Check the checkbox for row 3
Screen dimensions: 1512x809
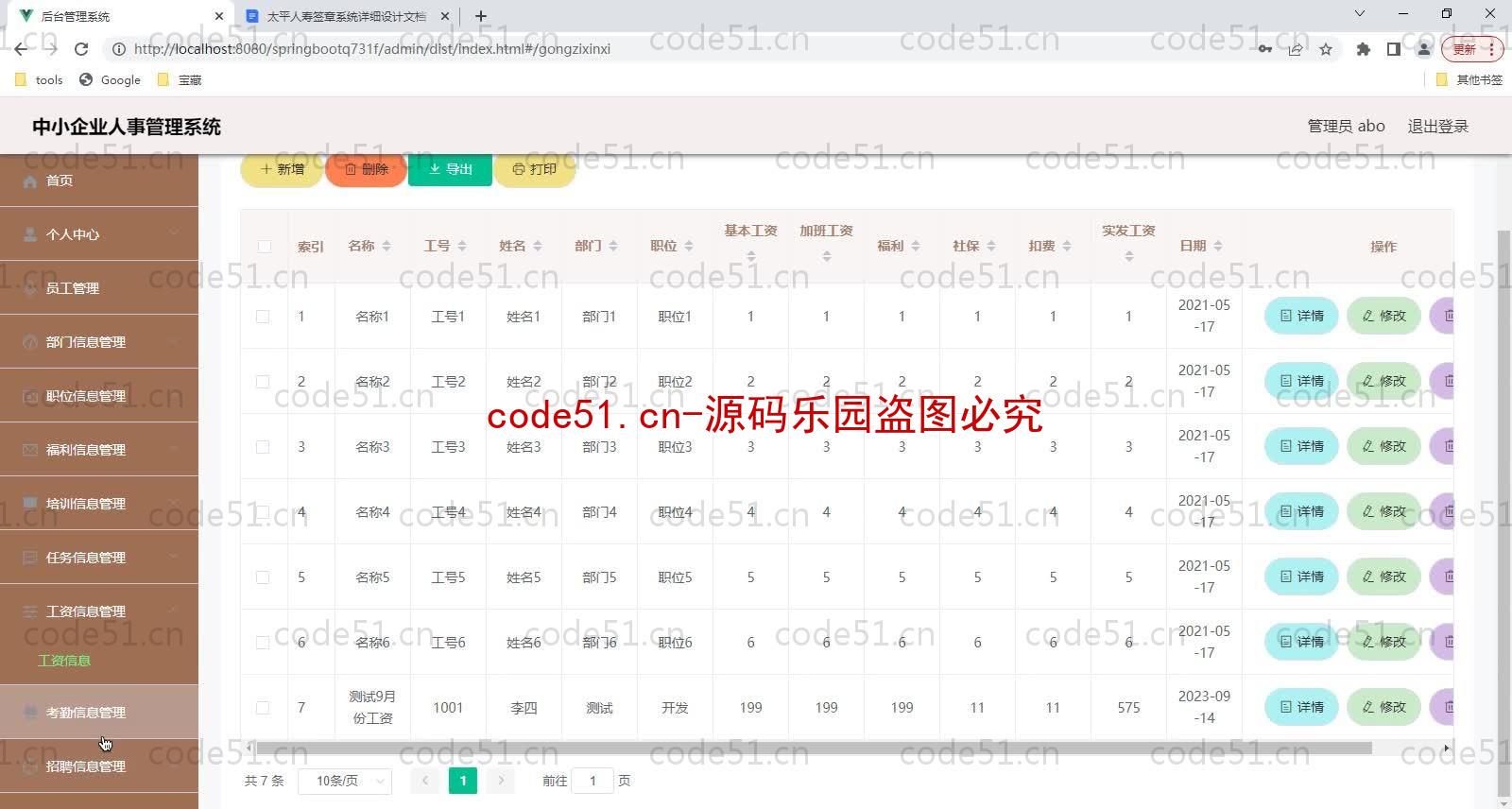[x=263, y=447]
